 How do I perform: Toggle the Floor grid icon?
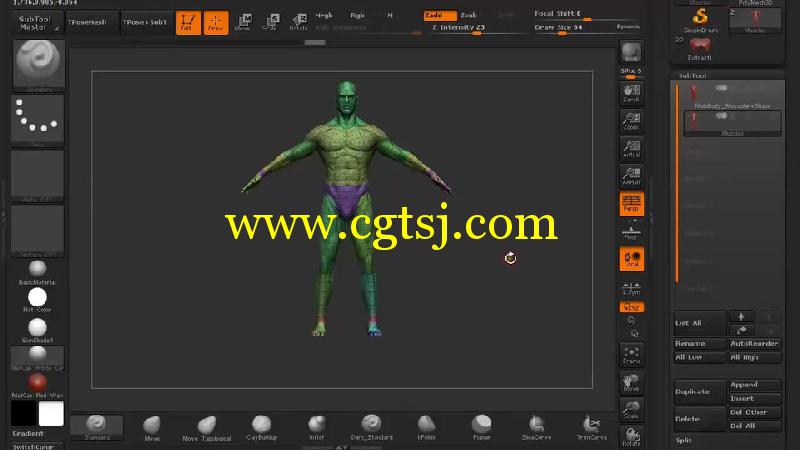(x=631, y=232)
